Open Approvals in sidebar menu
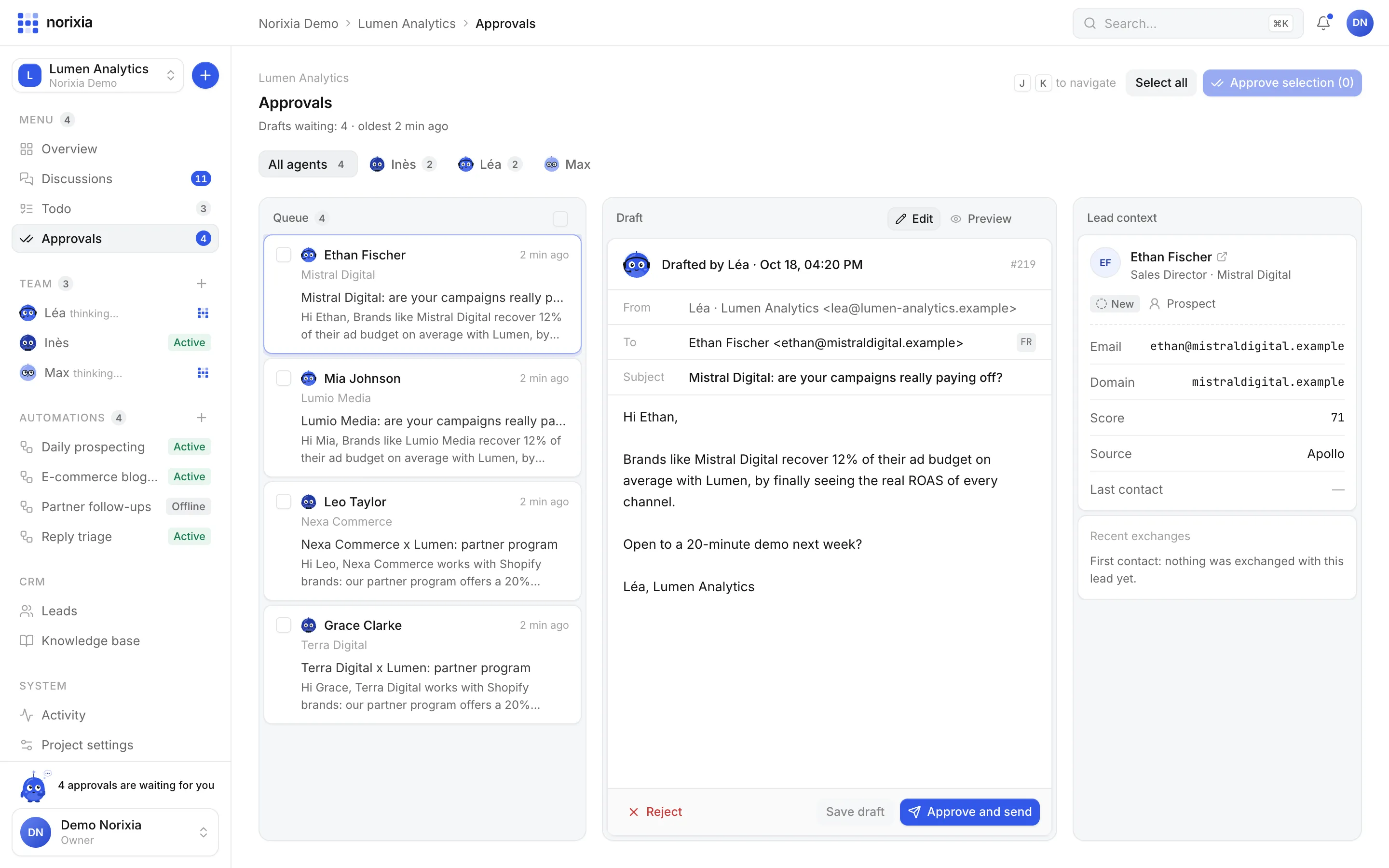The image size is (1389, 868). (x=115, y=238)
